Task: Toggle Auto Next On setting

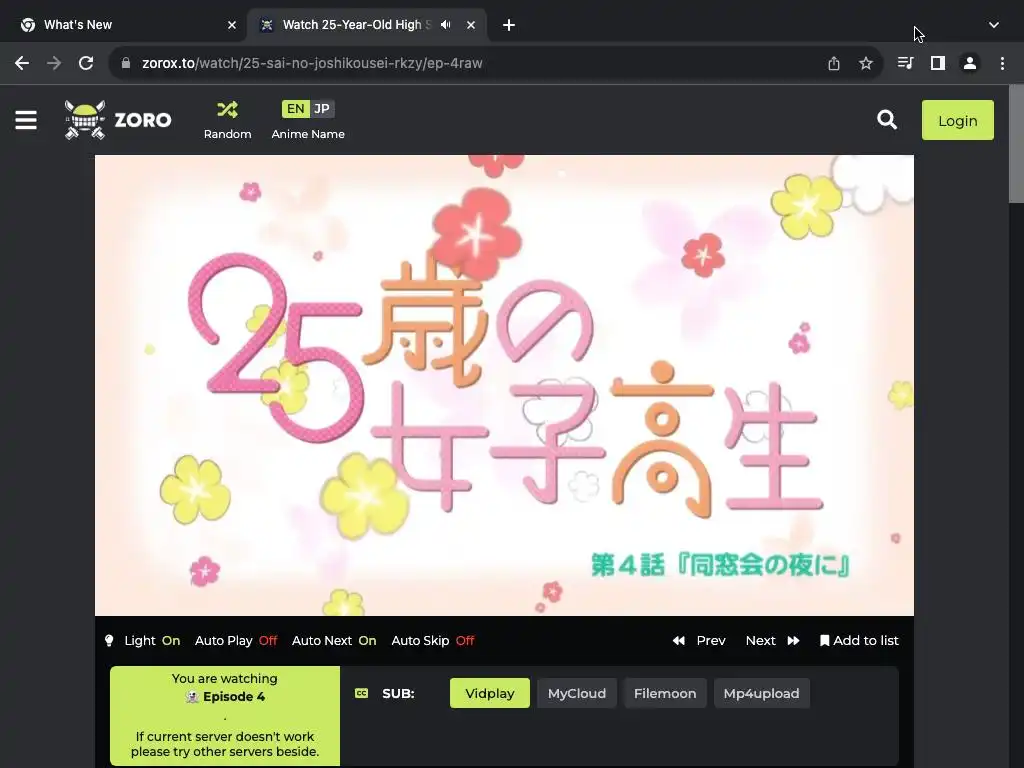Action: point(334,641)
